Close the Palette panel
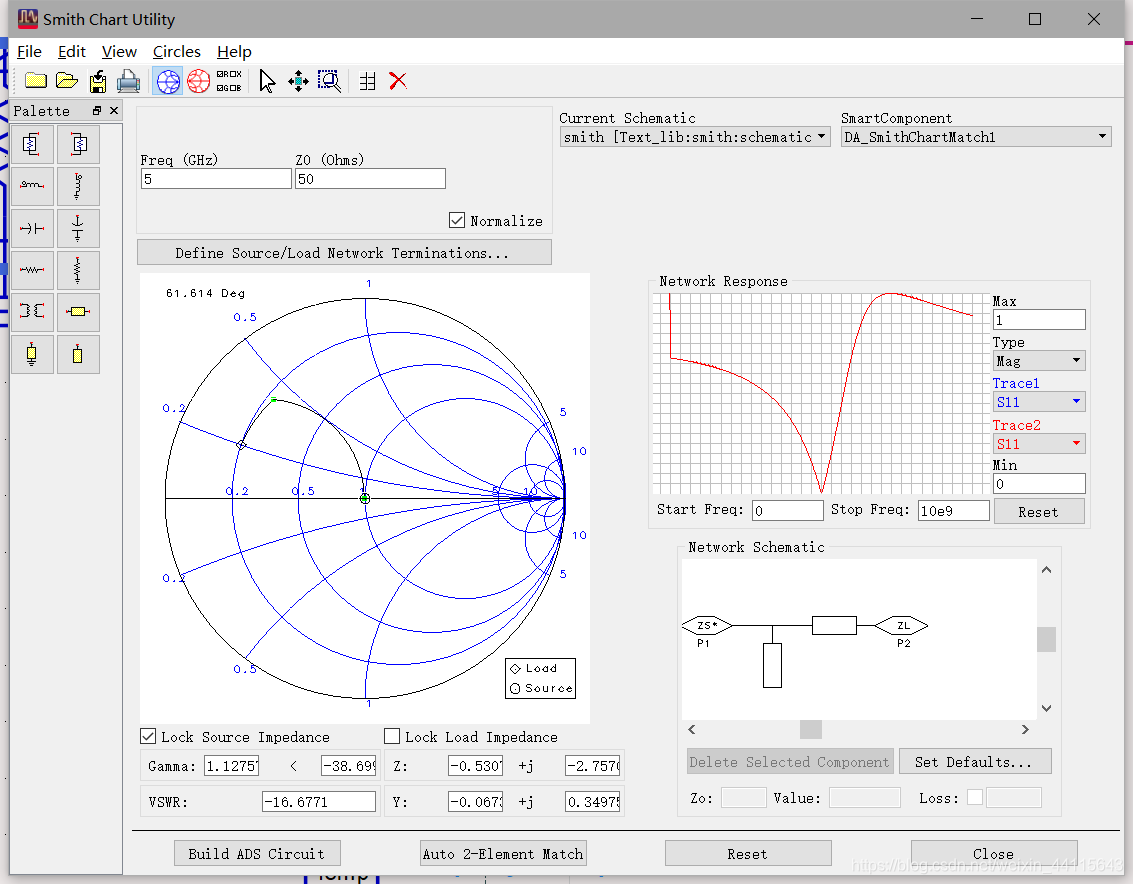This screenshot has width=1133, height=884. pyautogui.click(x=113, y=111)
